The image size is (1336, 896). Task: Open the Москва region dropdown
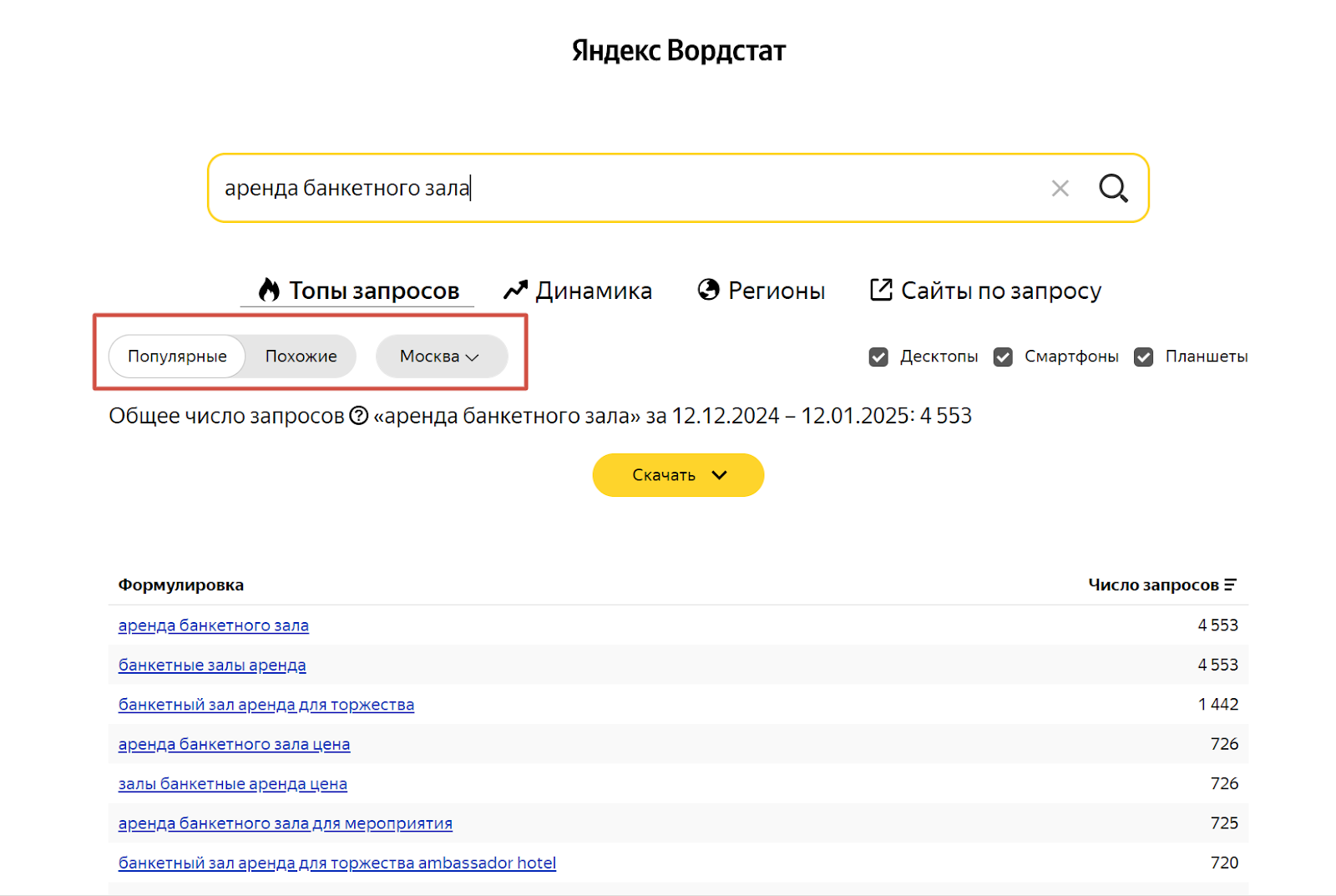tap(442, 356)
